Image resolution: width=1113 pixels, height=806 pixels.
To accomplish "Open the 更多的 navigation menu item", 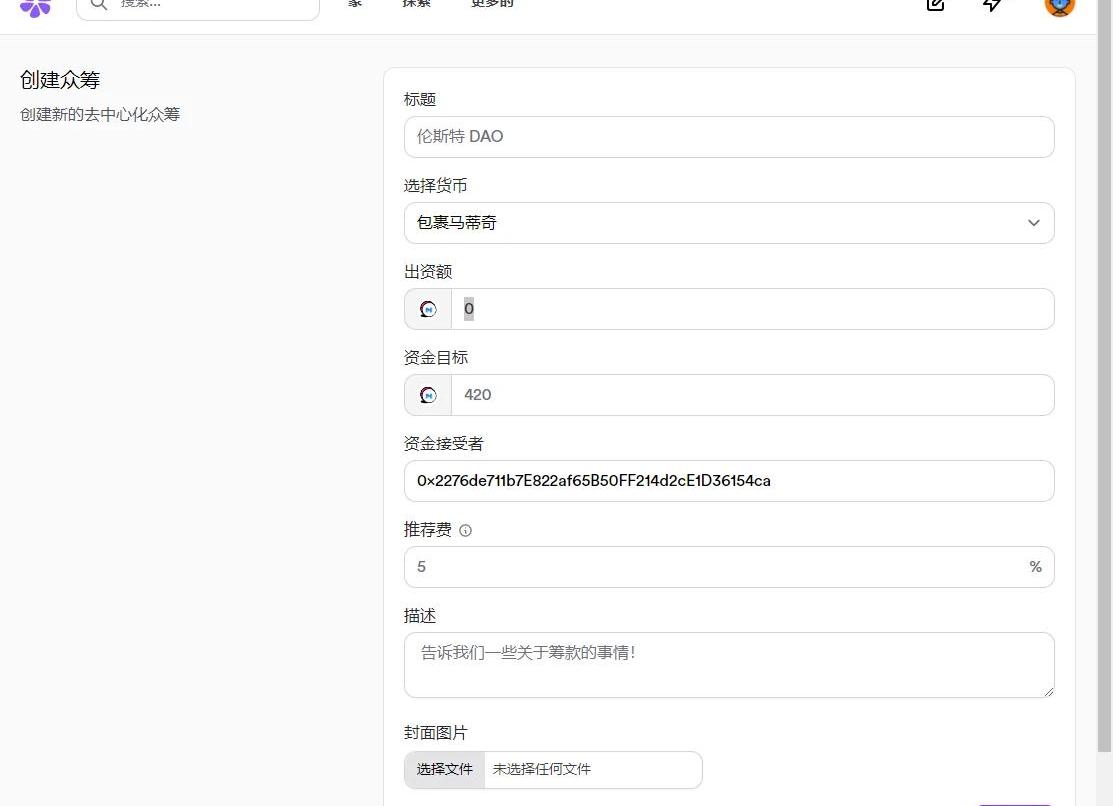I will 492,4.
